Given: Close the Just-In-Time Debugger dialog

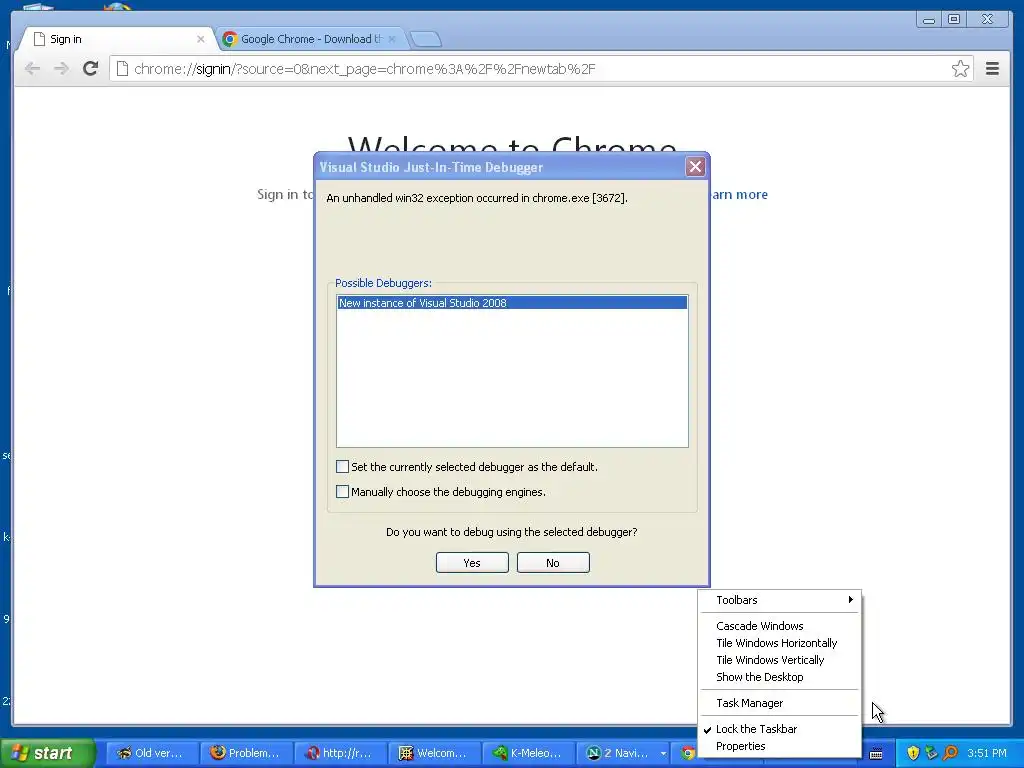Looking at the screenshot, I should tap(696, 167).
